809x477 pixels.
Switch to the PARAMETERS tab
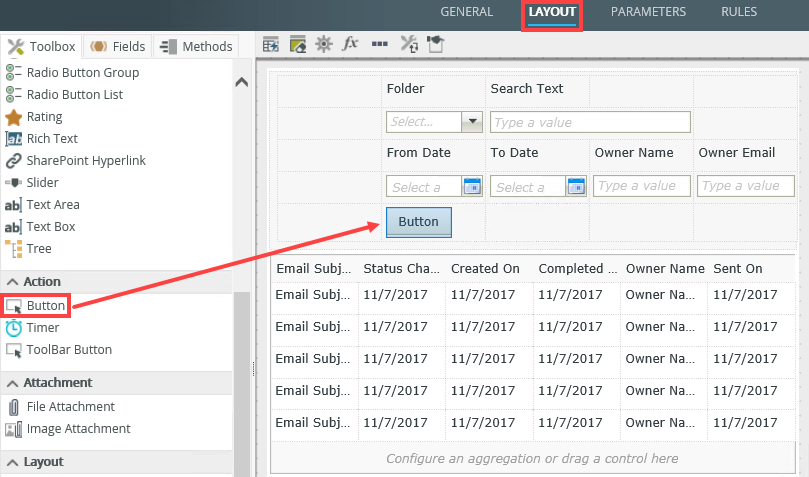[x=648, y=12]
